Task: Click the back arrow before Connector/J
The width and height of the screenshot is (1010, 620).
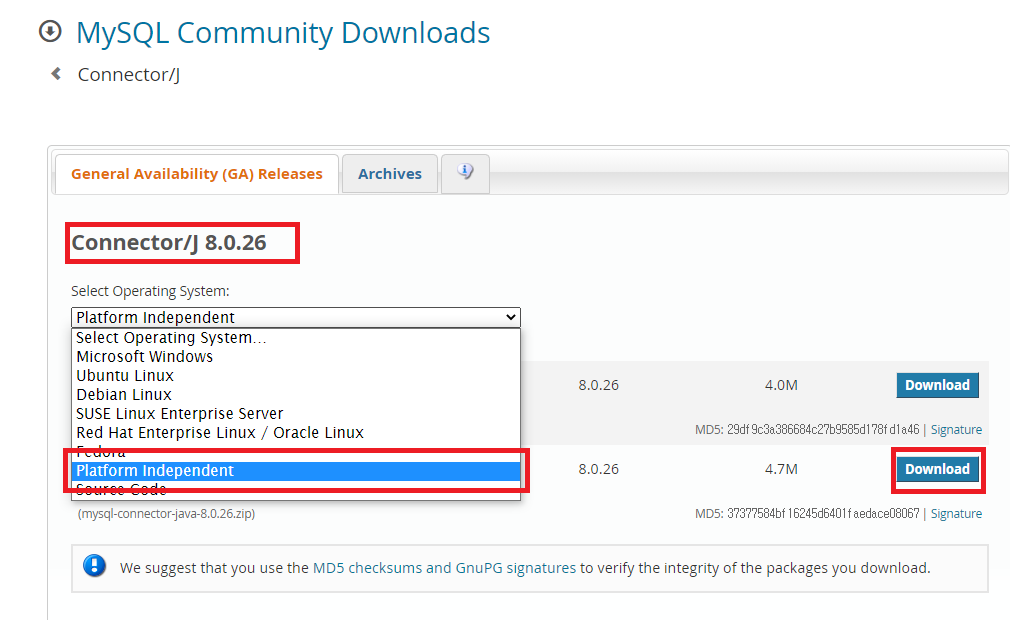Action: pyautogui.click(x=56, y=74)
